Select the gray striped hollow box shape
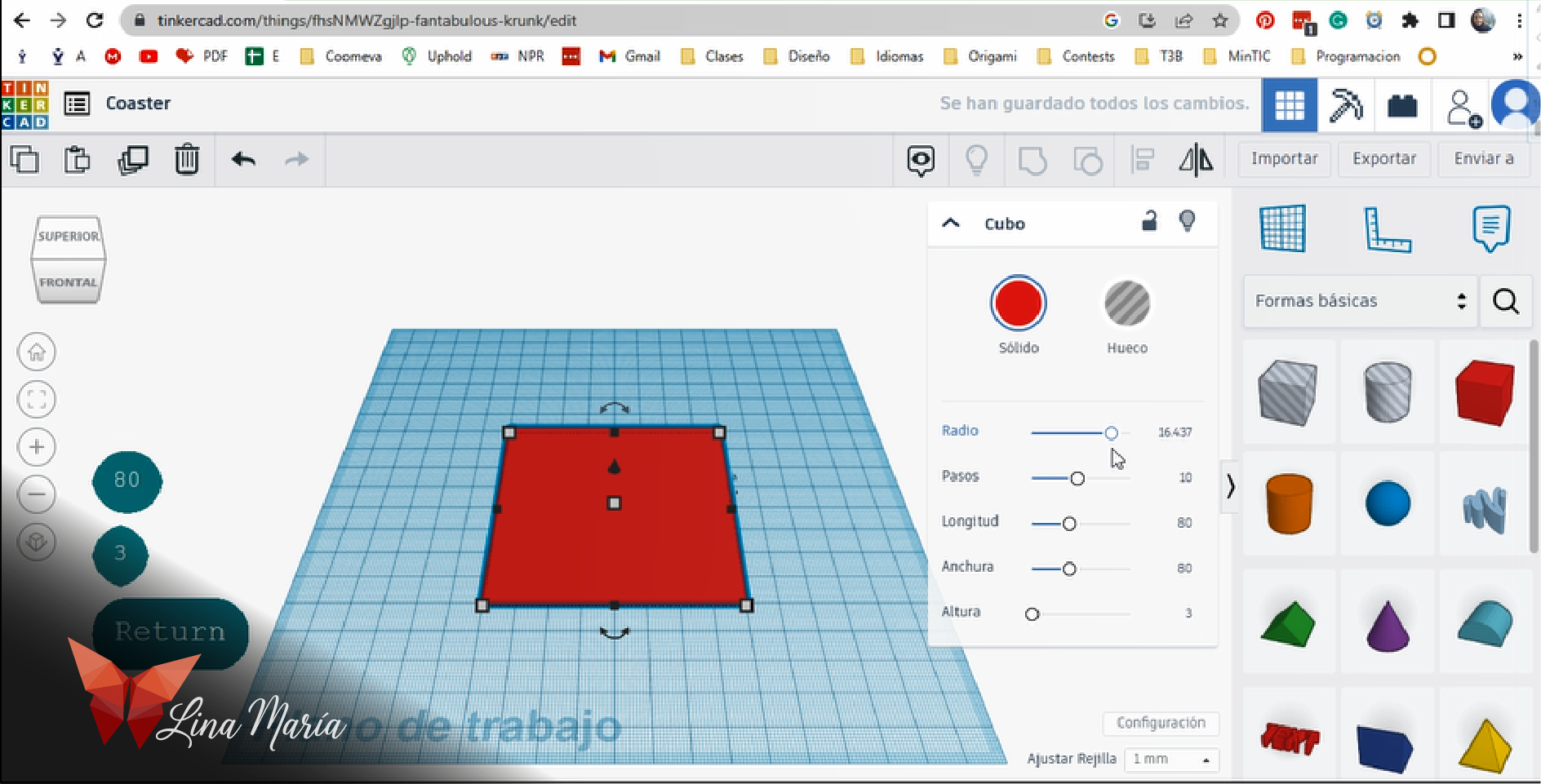 coord(1288,392)
